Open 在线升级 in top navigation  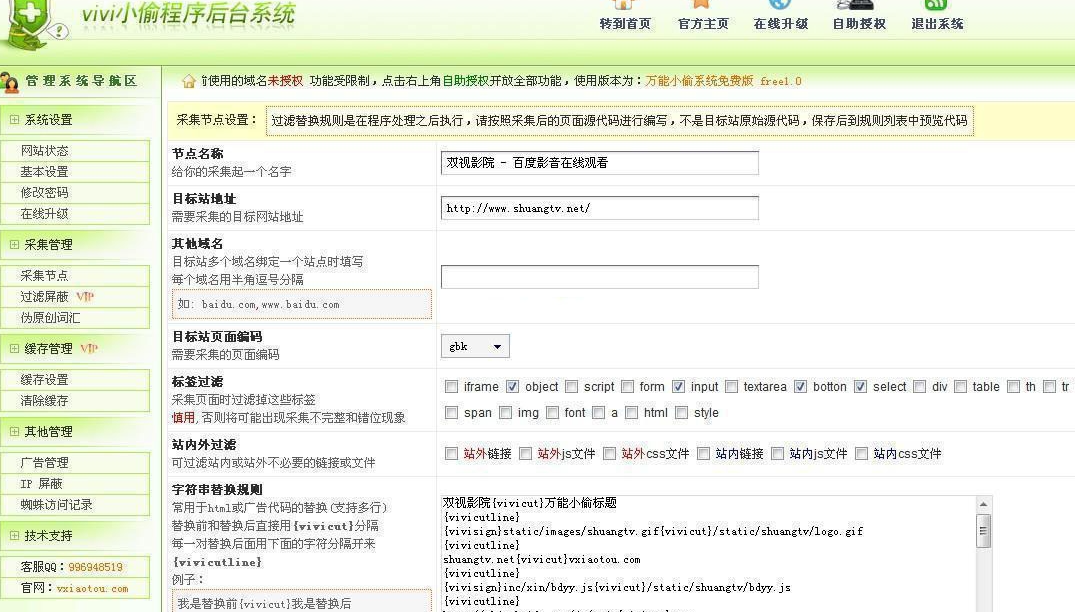(780, 16)
